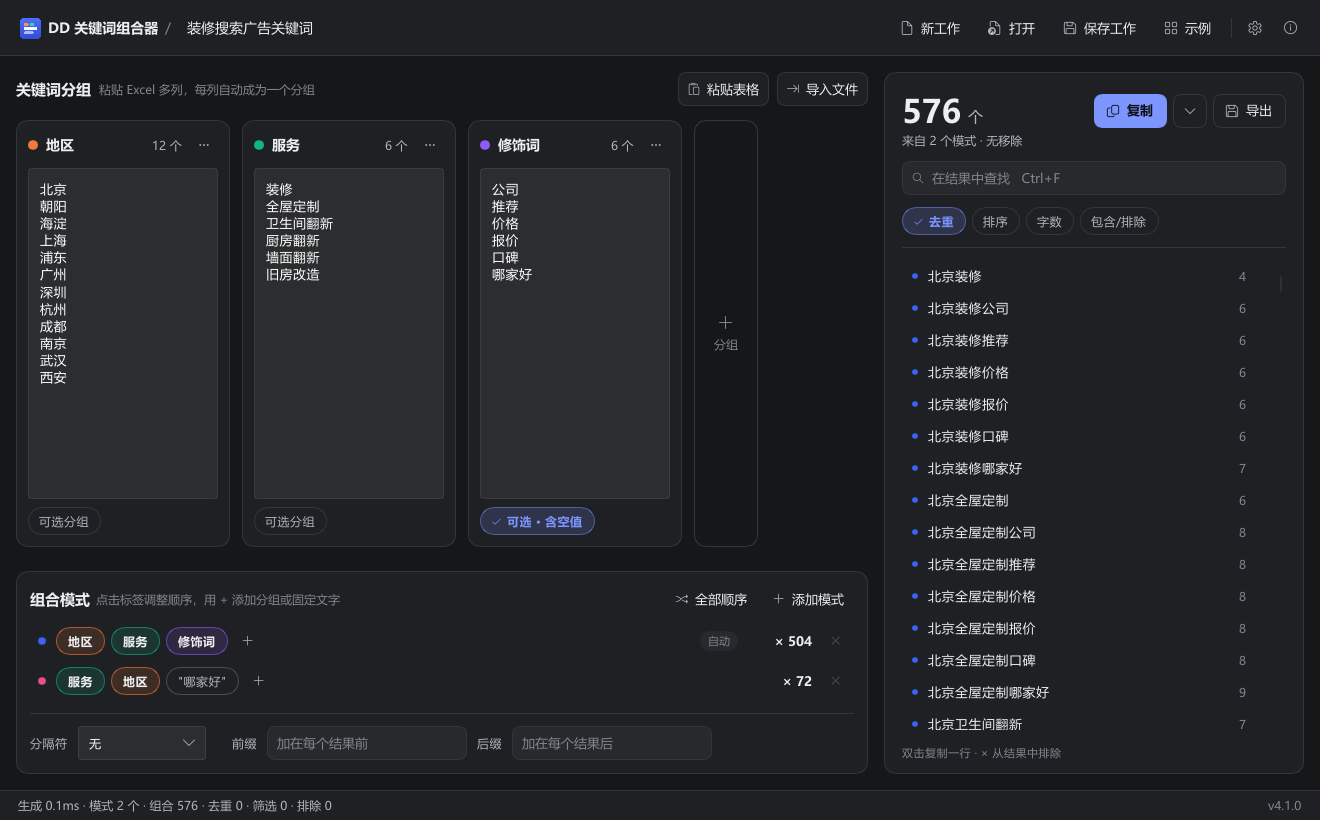
Task: Toggle the 排序 filter chip
Action: coord(995,221)
